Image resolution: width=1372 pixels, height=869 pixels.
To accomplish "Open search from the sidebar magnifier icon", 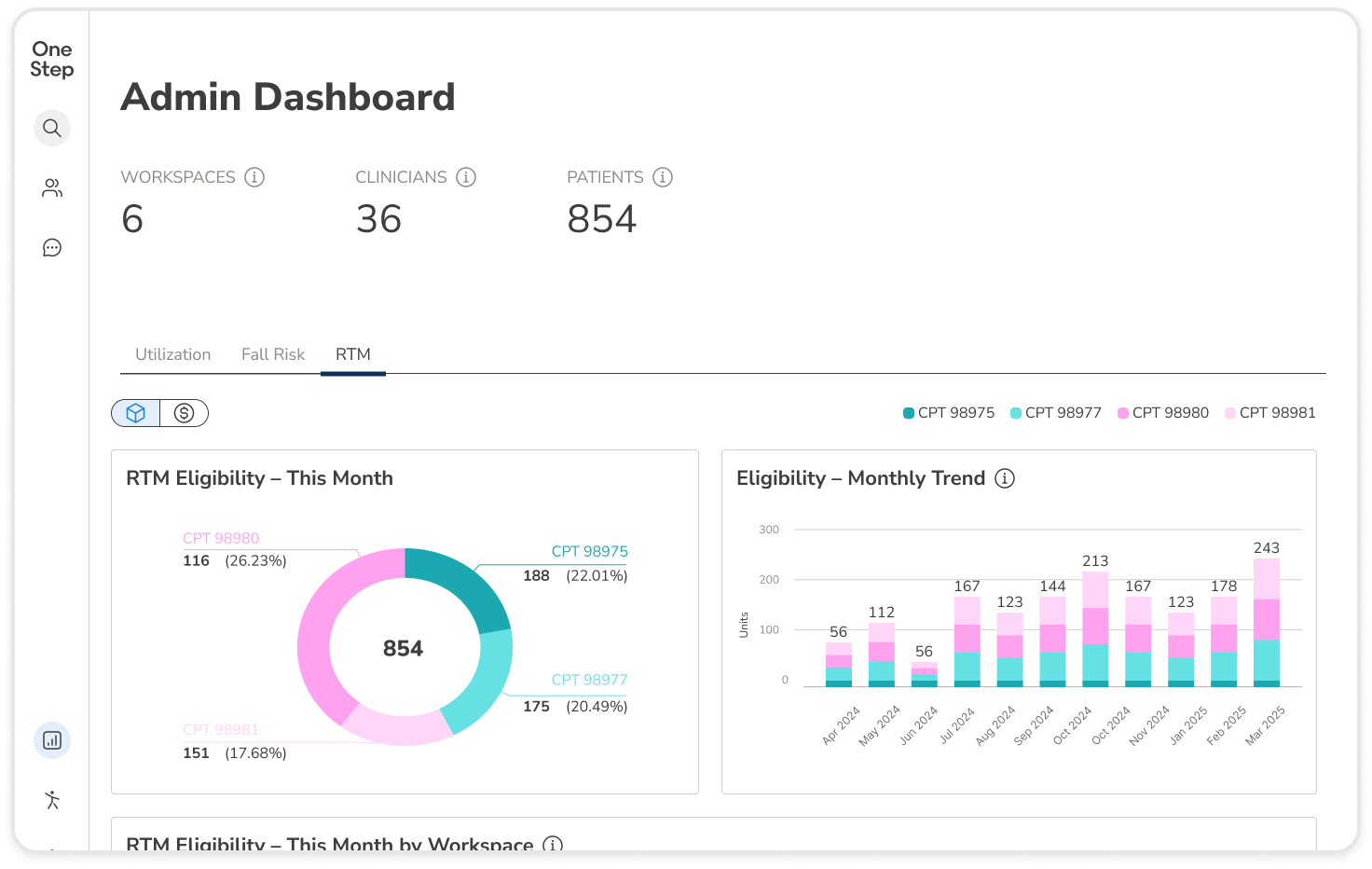I will pyautogui.click(x=52, y=128).
